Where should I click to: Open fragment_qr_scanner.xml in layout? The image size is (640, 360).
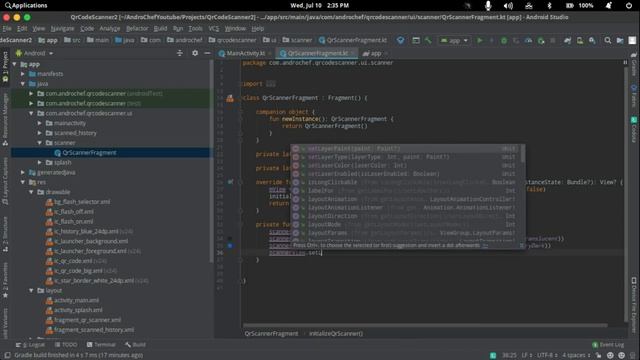(x=87, y=320)
